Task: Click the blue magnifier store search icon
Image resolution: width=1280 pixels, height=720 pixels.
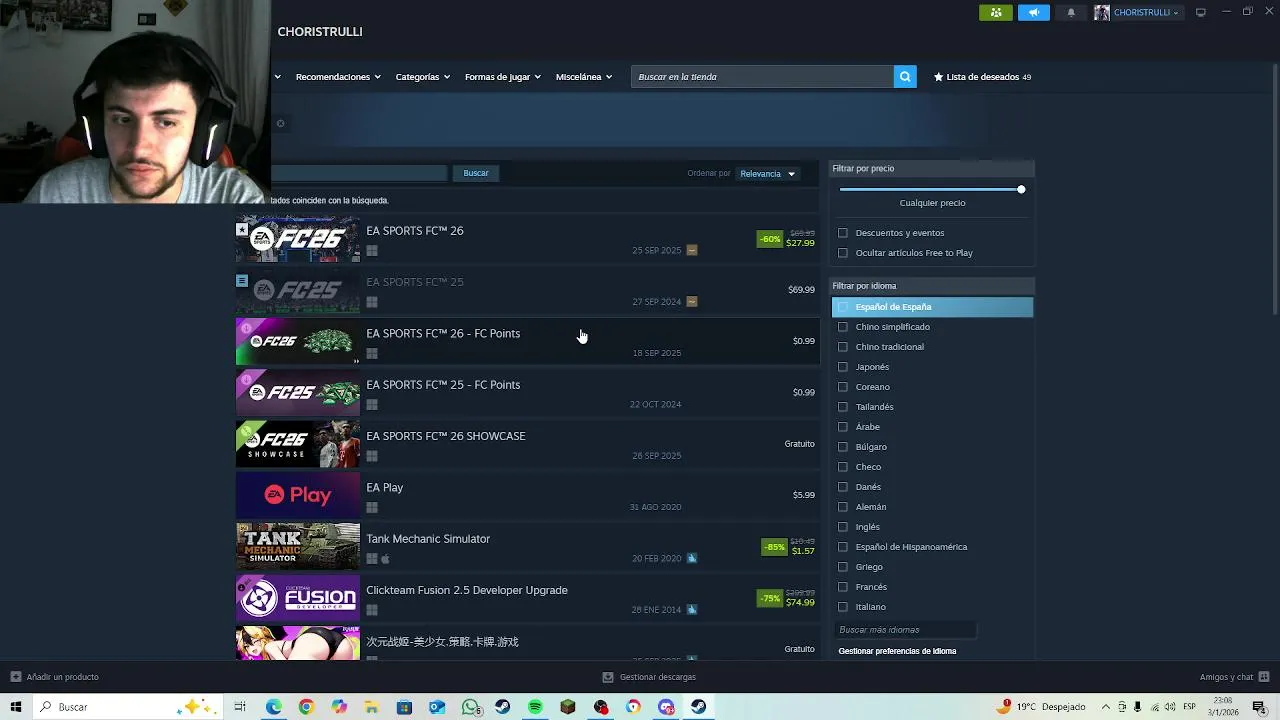Action: 905,77
